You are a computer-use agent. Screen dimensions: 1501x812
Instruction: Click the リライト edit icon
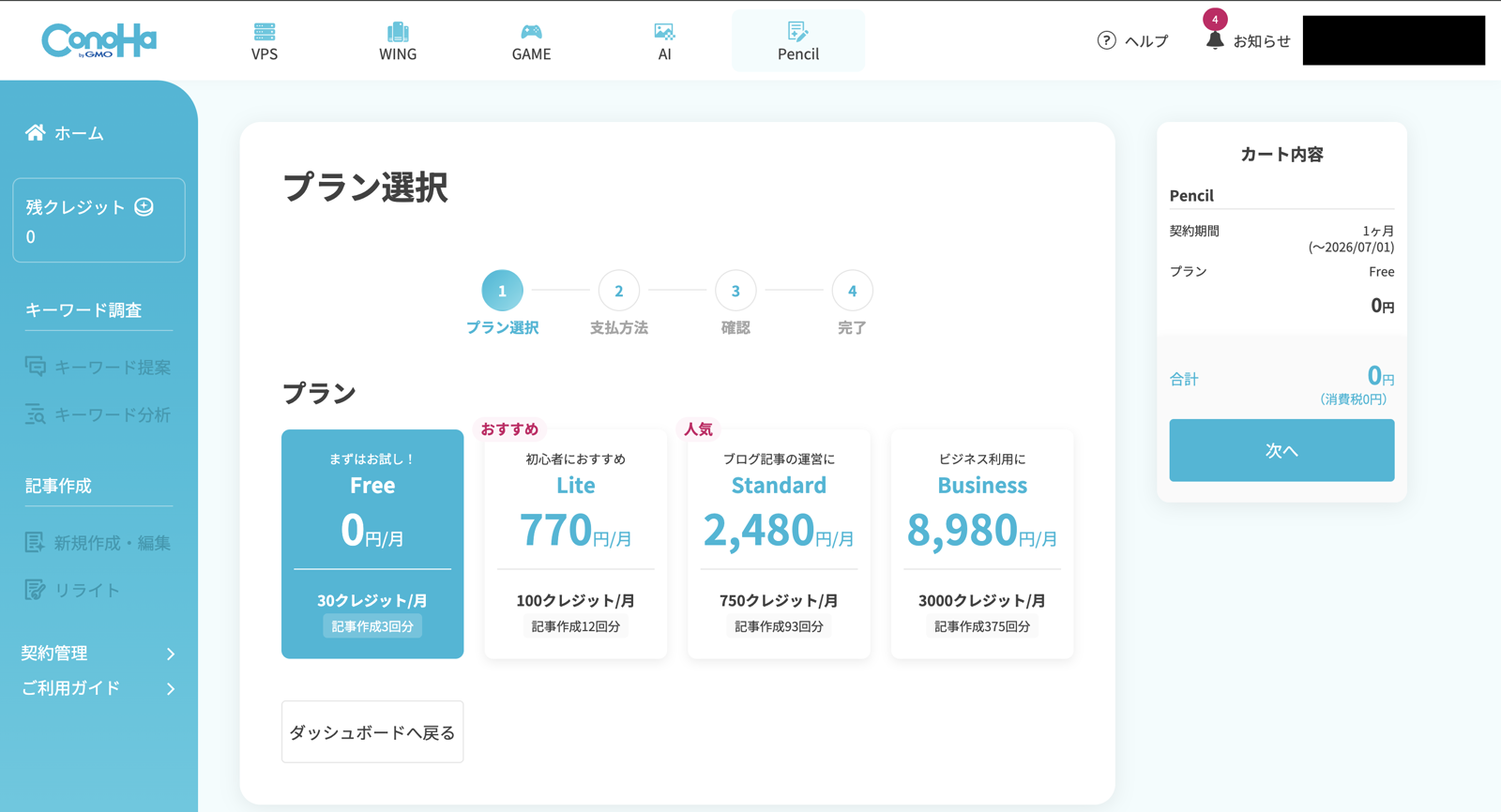pos(35,589)
